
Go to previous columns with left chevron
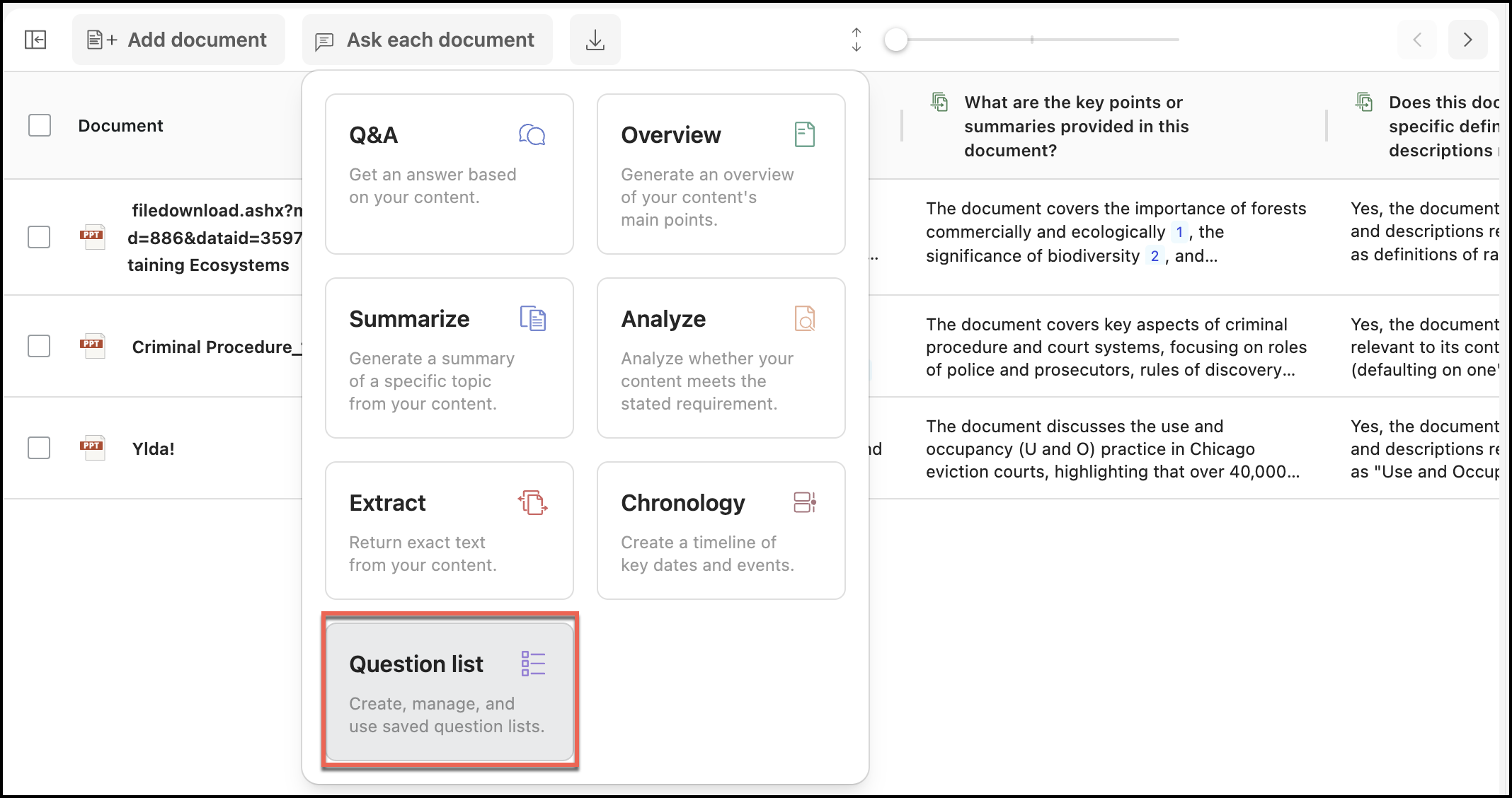[x=1417, y=40]
